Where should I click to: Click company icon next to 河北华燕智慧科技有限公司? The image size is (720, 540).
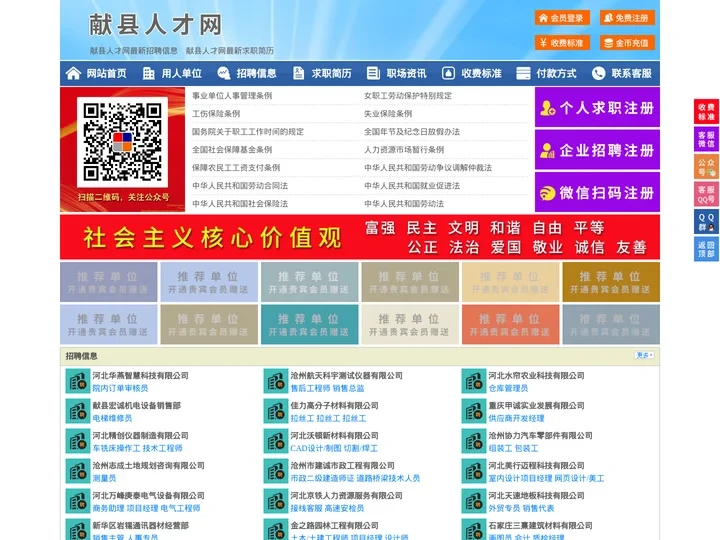point(78,381)
